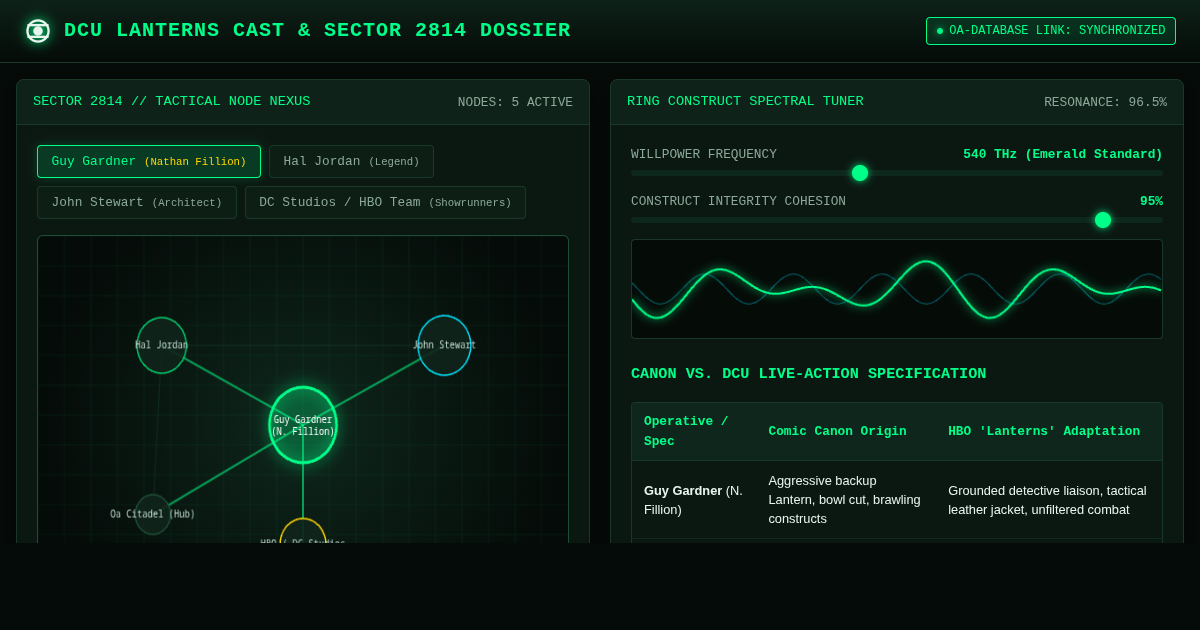Click 'RING CONSTRUCT SPECTRAL TUNER' panel title
This screenshot has height=630, width=1200.
[x=745, y=101]
